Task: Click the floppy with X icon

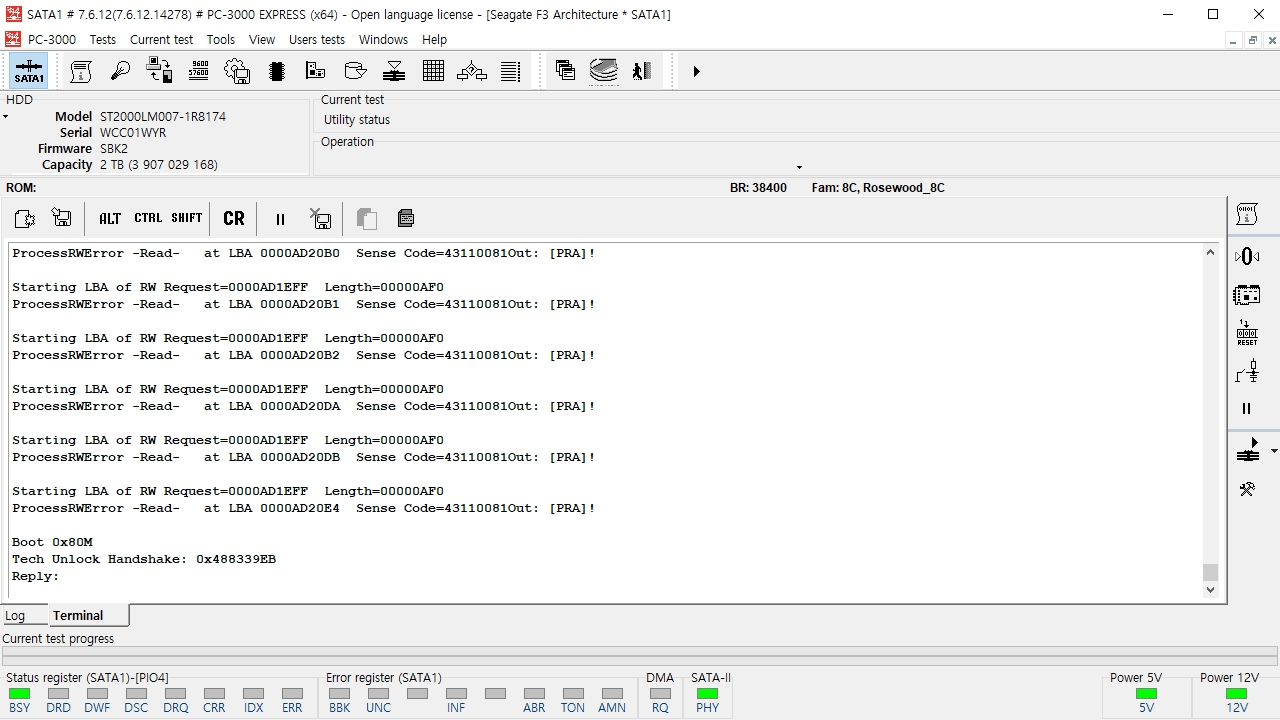Action: point(320,218)
